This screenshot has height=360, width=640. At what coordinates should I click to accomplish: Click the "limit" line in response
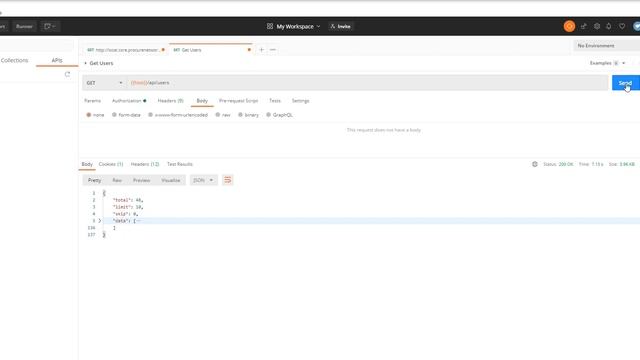tap(128, 207)
